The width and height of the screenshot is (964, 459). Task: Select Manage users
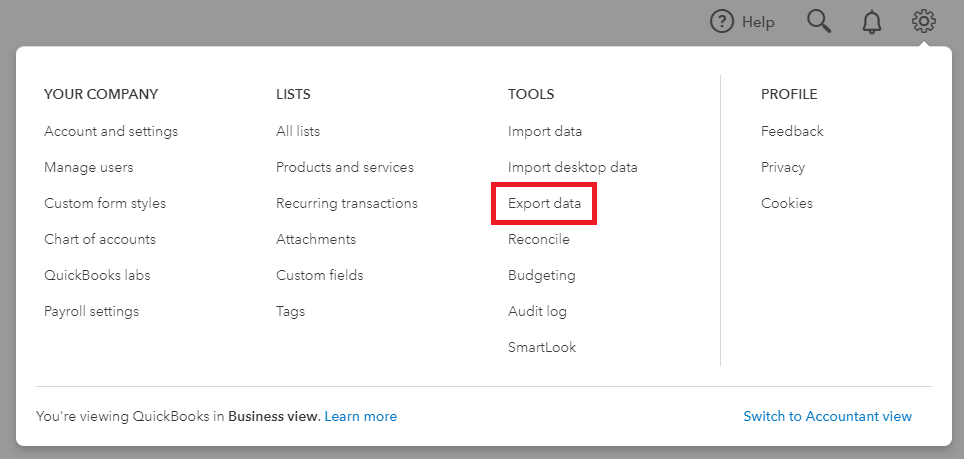coord(89,167)
